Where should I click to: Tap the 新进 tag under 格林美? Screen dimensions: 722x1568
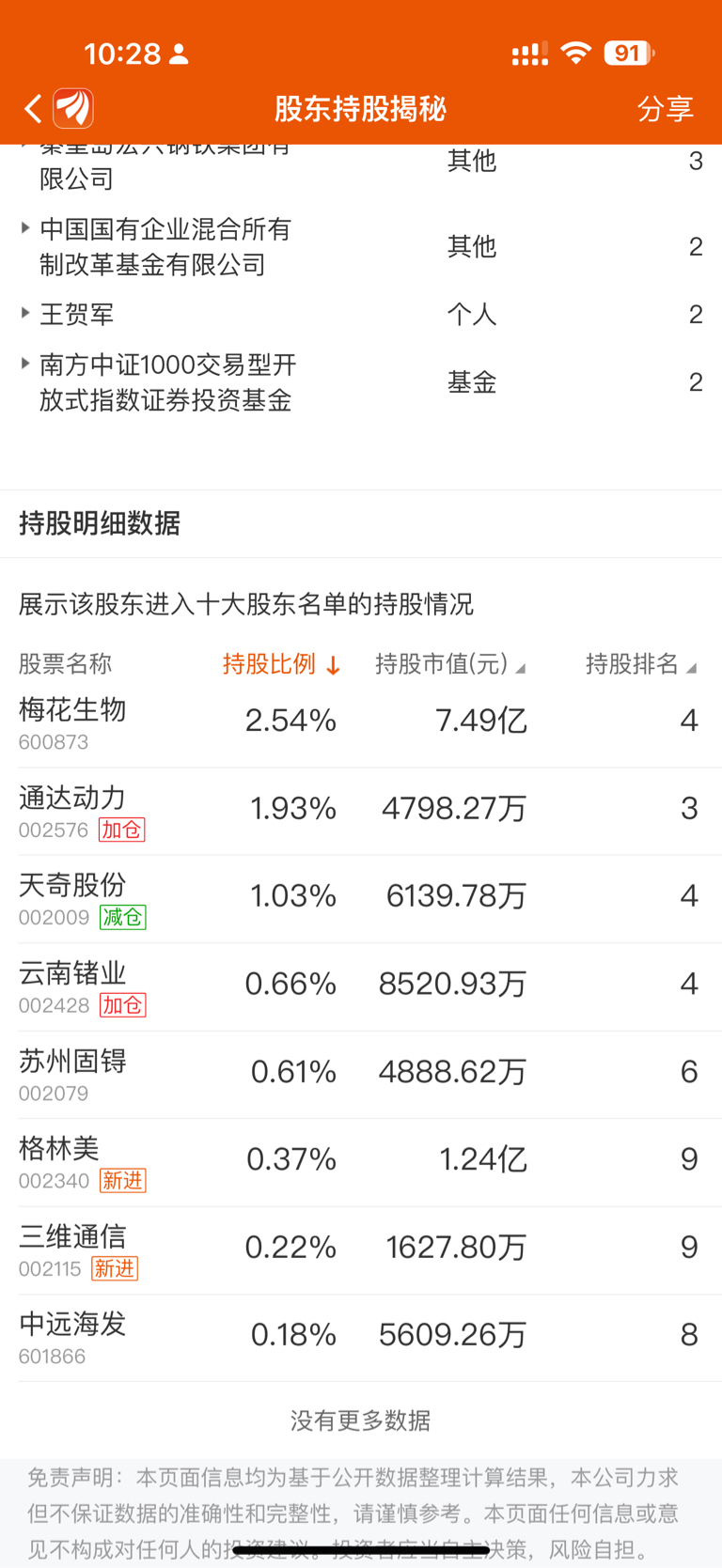pyautogui.click(x=122, y=1181)
